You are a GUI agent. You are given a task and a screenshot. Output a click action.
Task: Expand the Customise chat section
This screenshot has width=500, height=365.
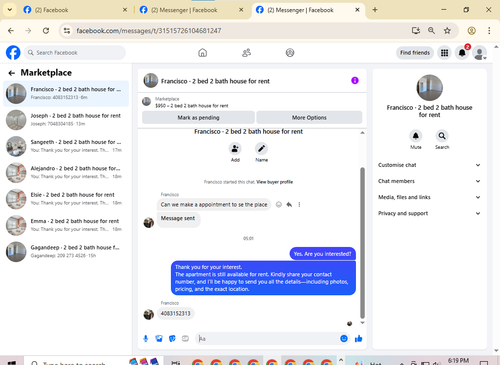pyautogui.click(x=429, y=165)
